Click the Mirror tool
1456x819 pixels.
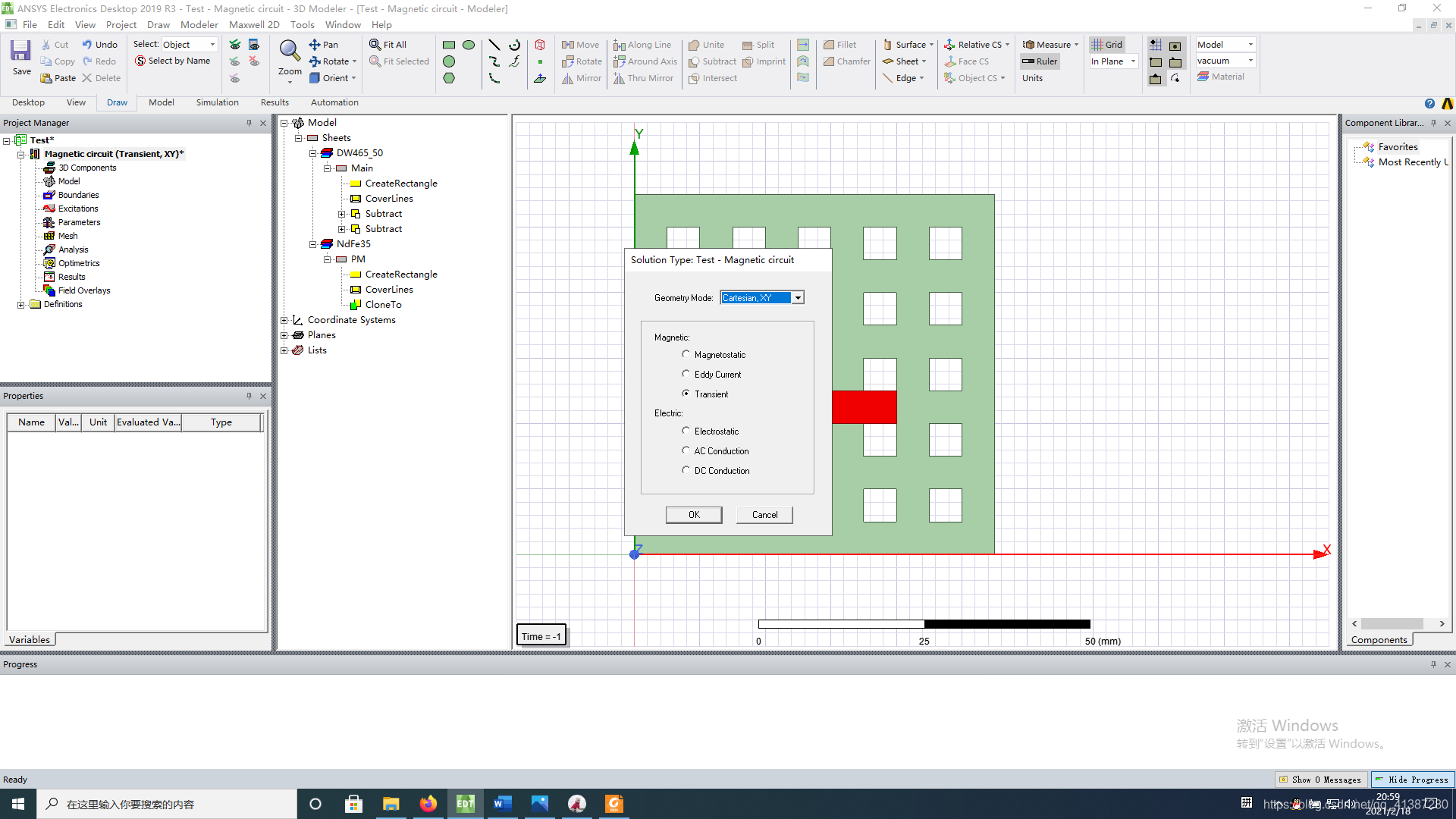(582, 78)
